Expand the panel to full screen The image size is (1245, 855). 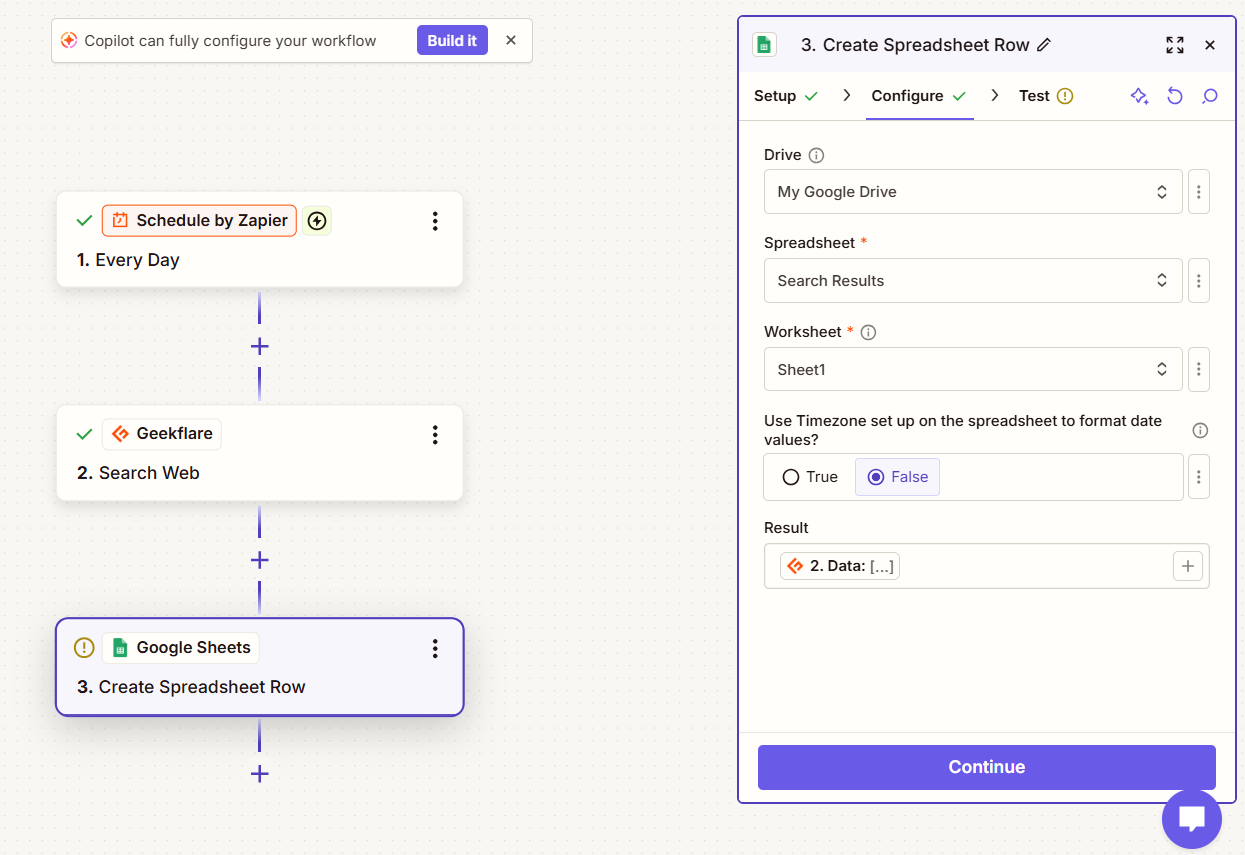(1175, 45)
